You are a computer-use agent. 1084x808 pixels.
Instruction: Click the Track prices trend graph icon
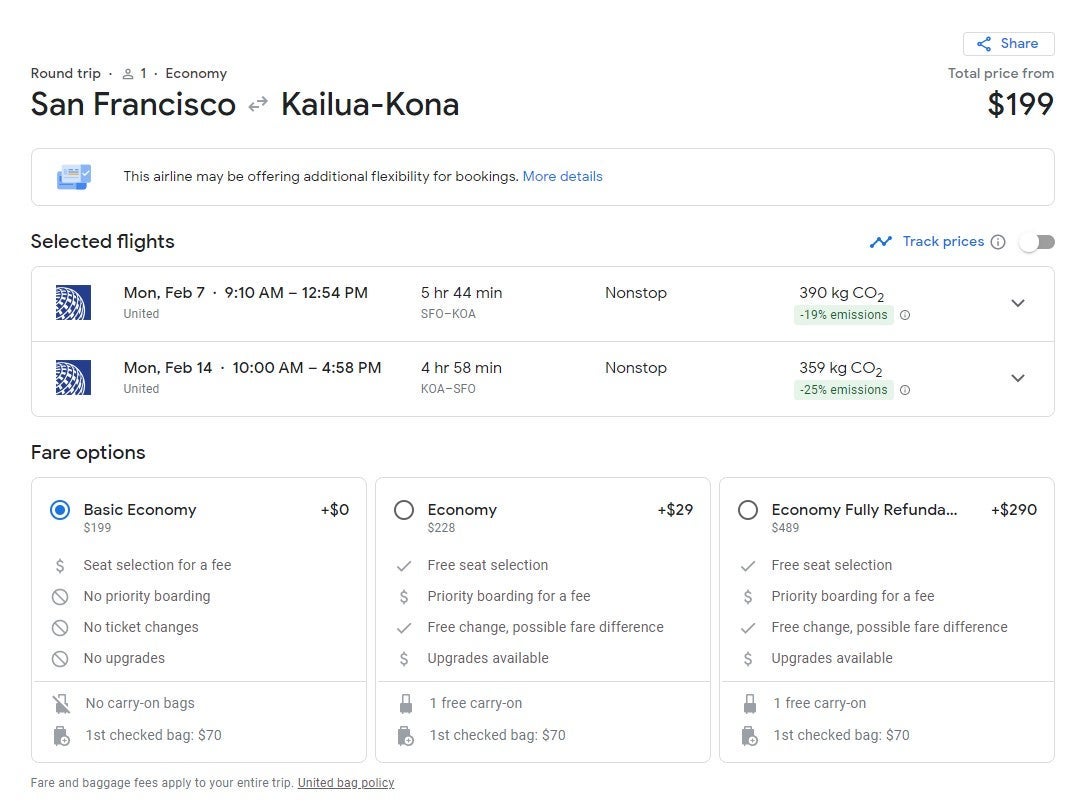click(880, 242)
